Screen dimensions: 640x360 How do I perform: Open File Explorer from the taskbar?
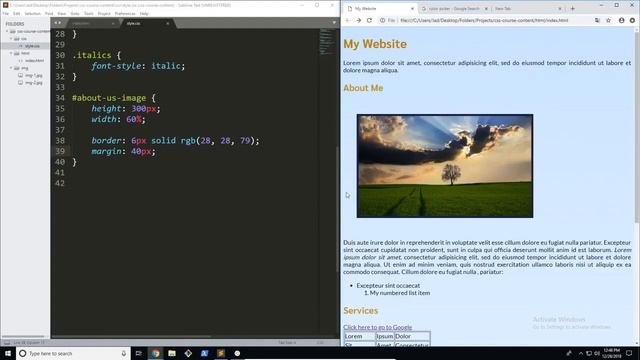[x=172, y=353]
